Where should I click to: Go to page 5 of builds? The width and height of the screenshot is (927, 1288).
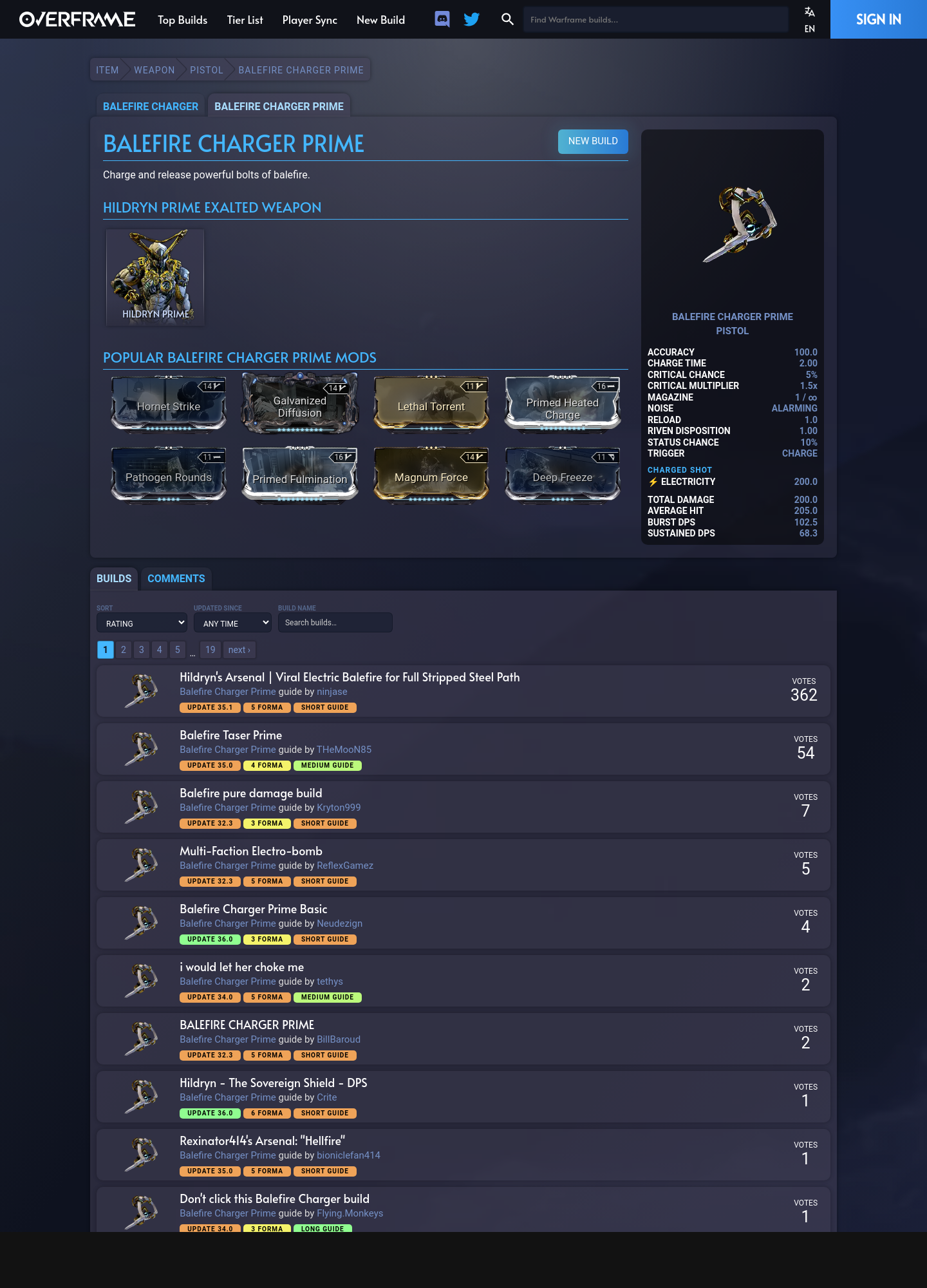[x=178, y=650]
